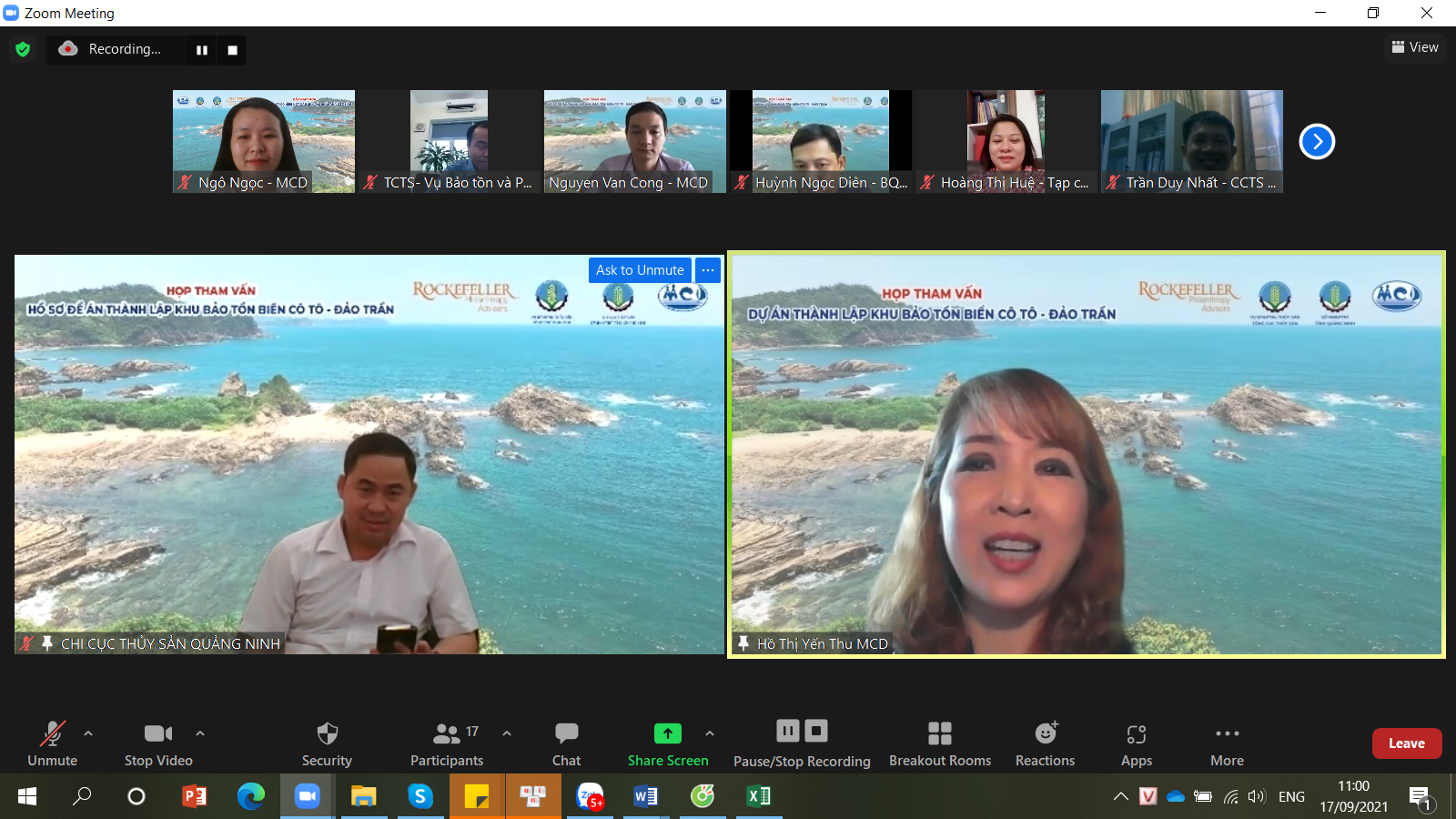Screen dimensions: 1456x819
Task: Stop Video camera toggle
Action: (x=158, y=743)
